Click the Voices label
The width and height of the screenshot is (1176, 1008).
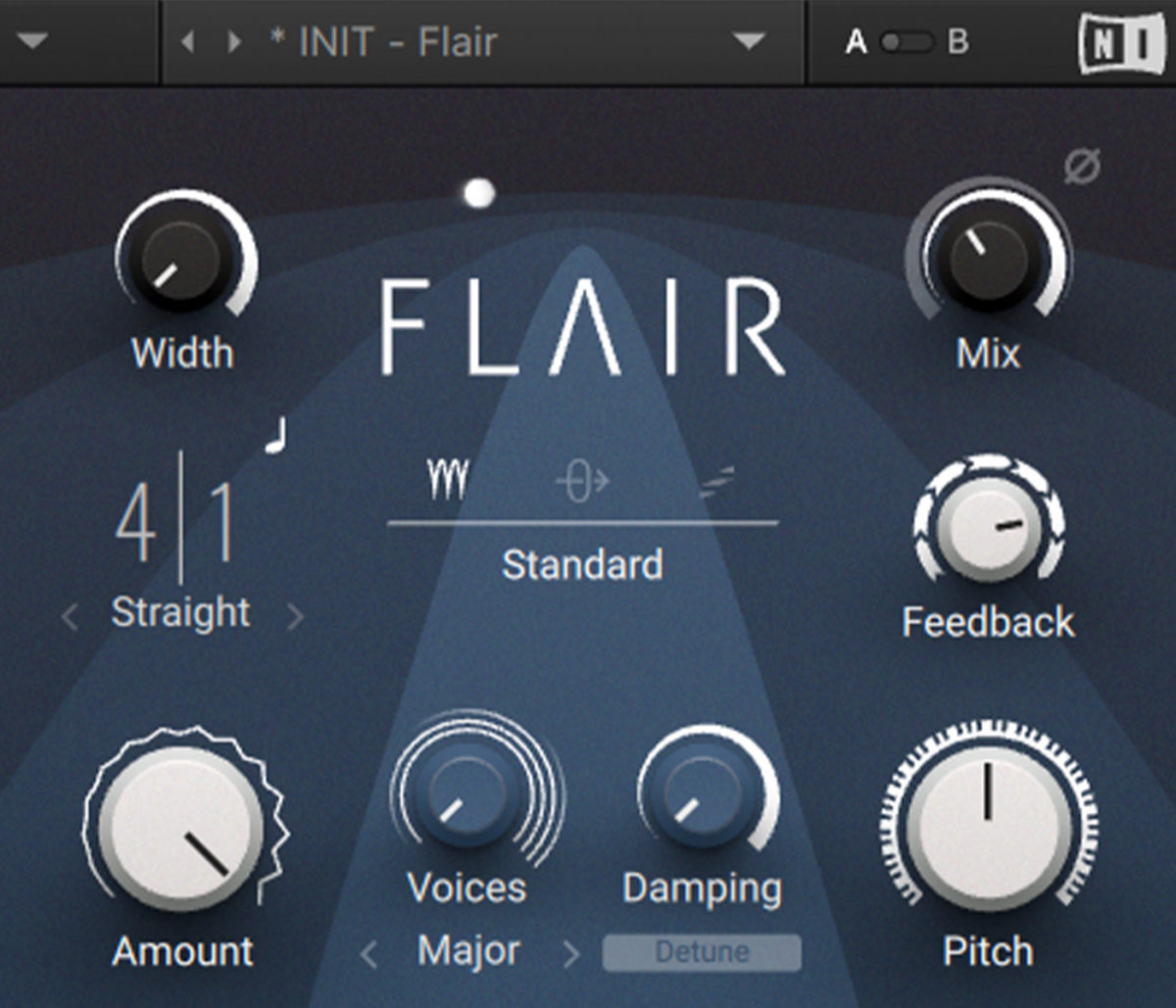click(466, 888)
